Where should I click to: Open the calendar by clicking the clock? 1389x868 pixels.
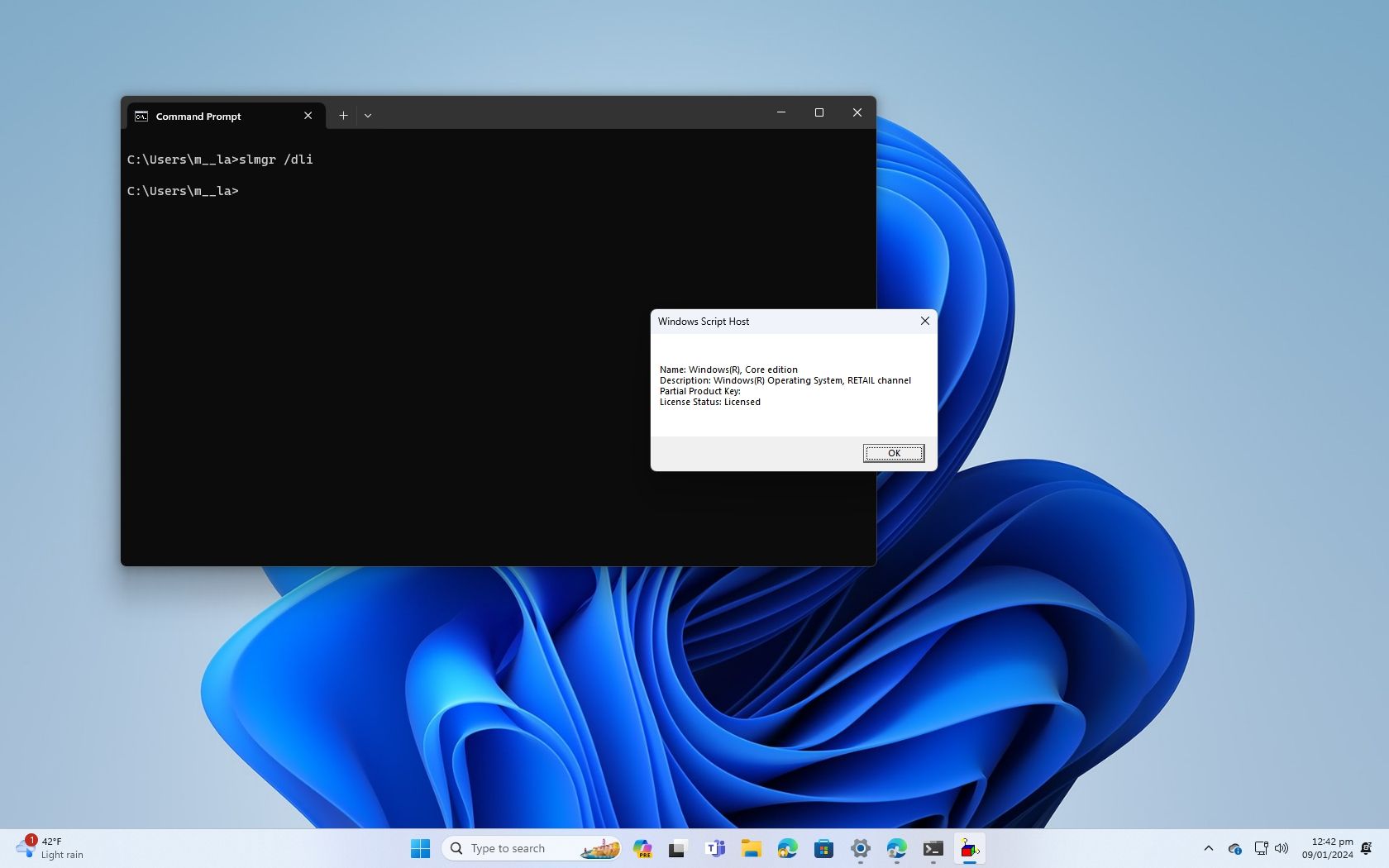[1326, 848]
